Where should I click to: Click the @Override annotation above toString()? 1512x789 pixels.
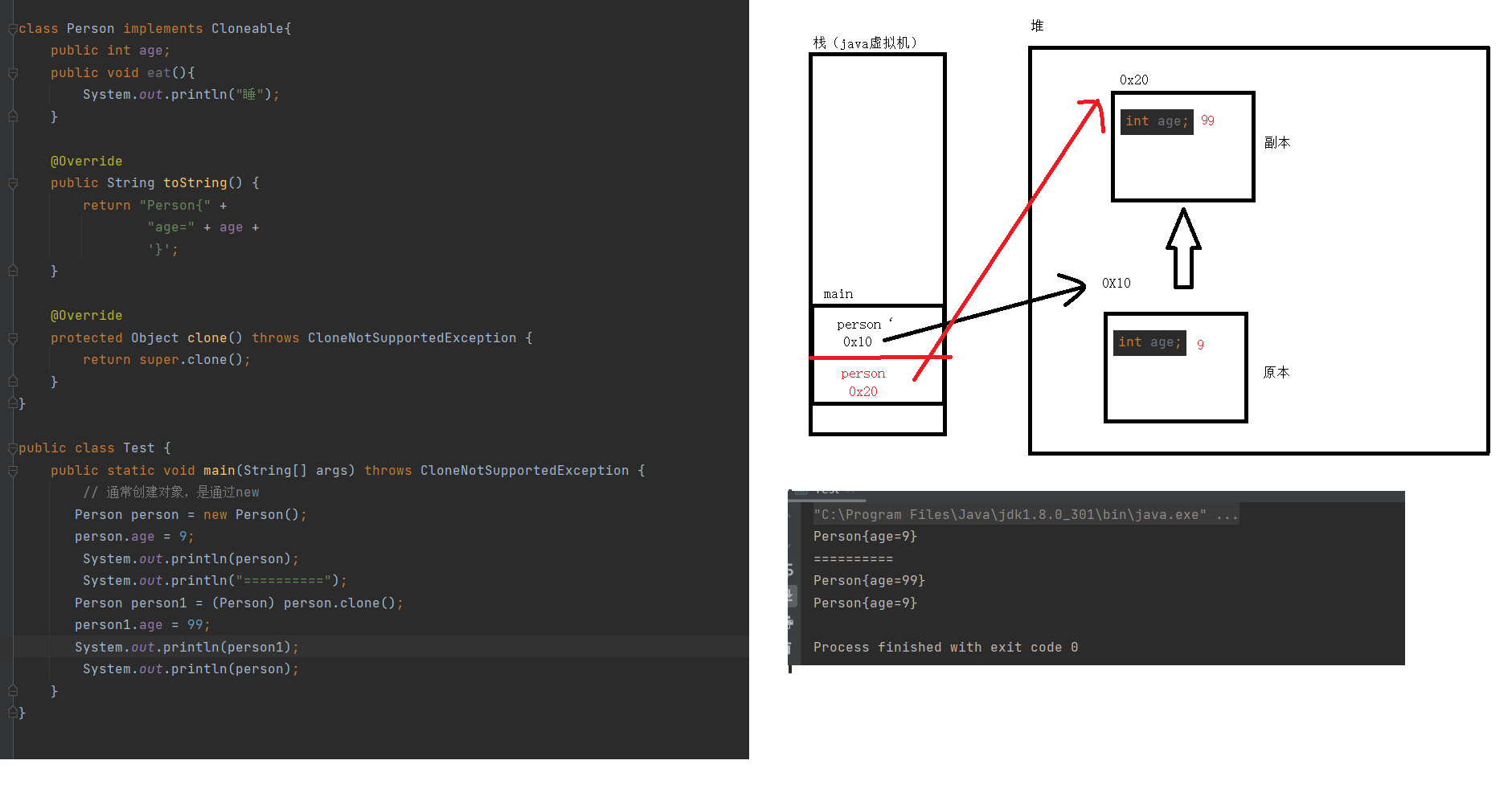pyautogui.click(x=86, y=161)
